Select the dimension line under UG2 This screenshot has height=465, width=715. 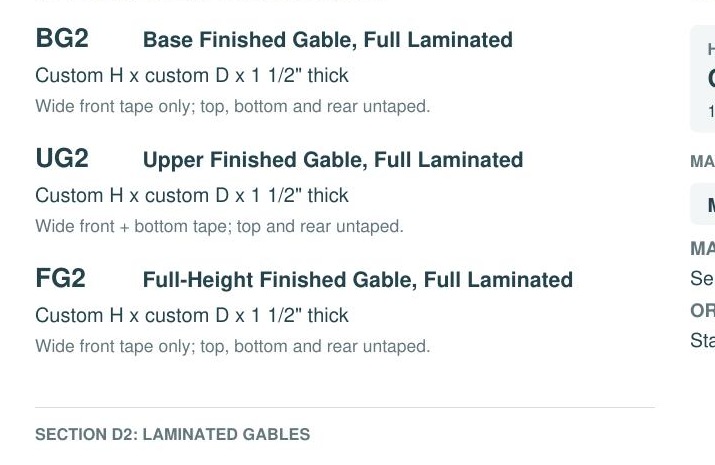click(x=192, y=195)
